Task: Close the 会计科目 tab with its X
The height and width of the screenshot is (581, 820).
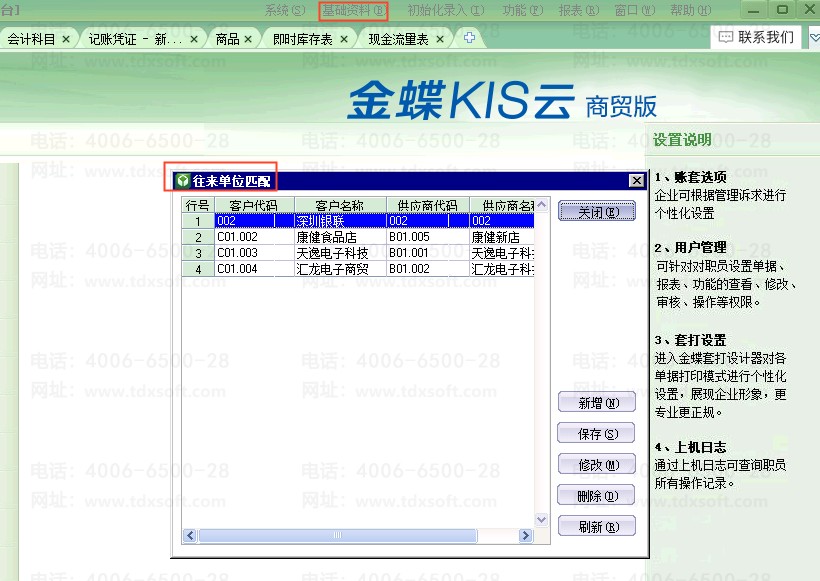Action: tap(66, 39)
